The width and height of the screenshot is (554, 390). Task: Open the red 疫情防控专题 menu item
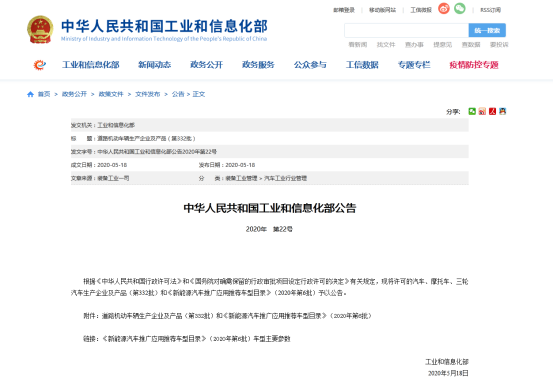coord(474,65)
